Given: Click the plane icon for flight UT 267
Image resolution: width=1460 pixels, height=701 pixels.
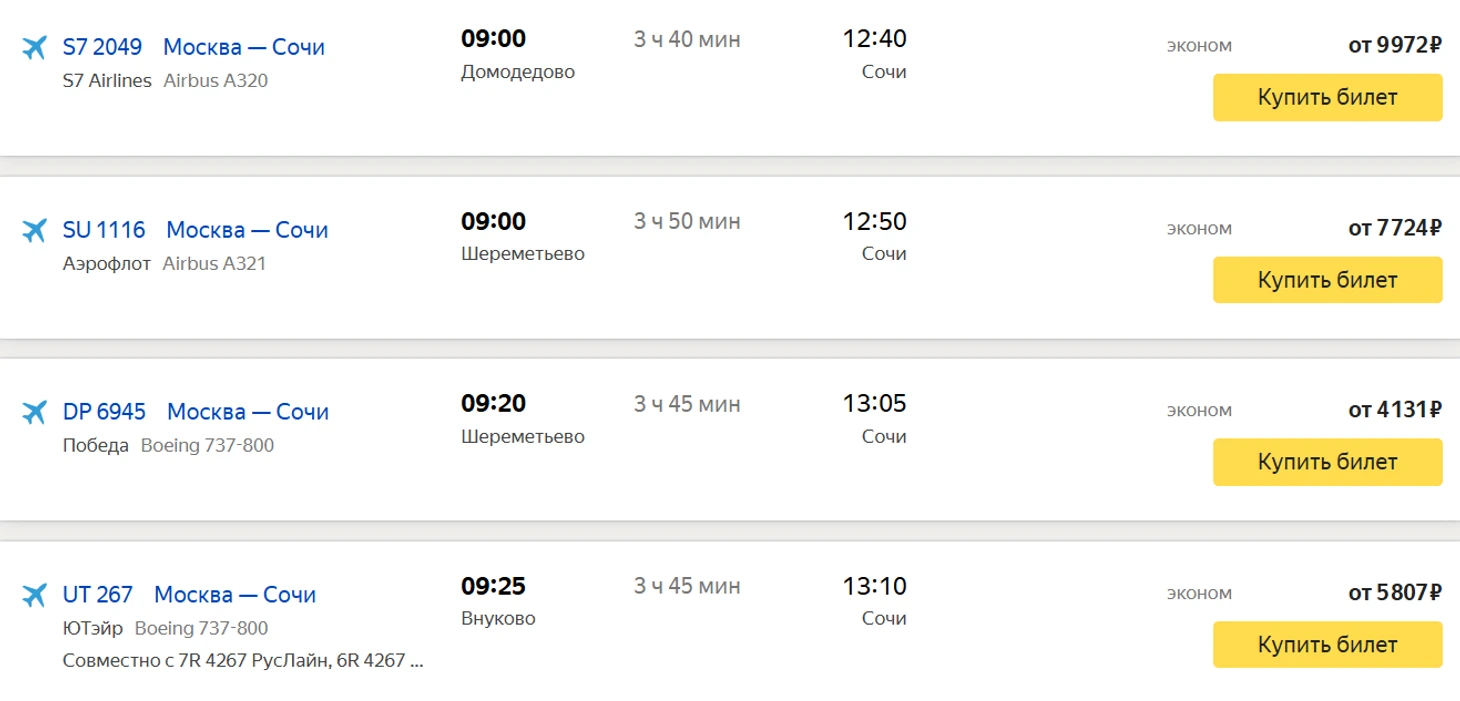Looking at the screenshot, I should point(35,595).
